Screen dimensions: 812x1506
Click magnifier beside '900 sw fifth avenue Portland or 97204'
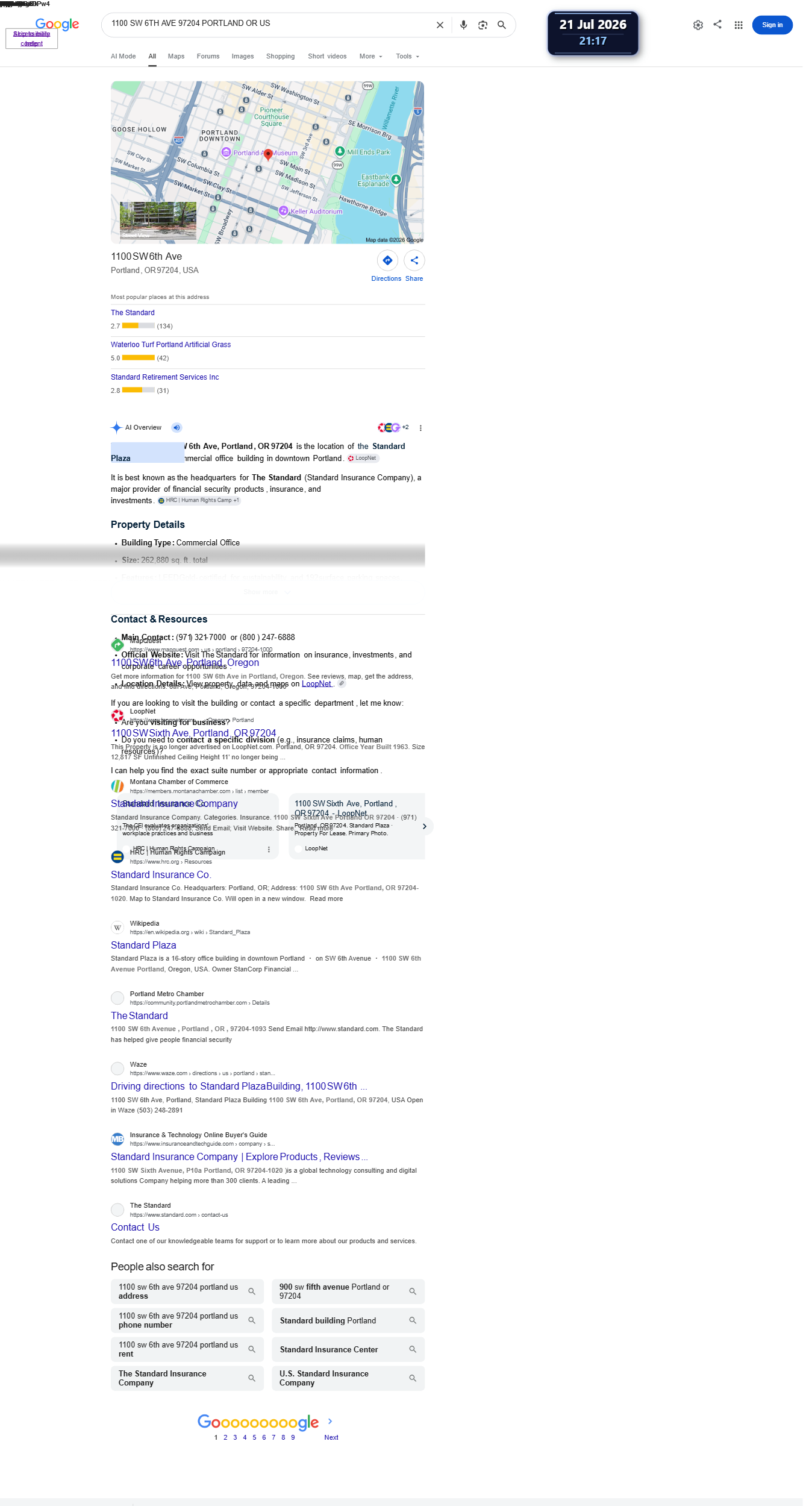pyautogui.click(x=413, y=1291)
